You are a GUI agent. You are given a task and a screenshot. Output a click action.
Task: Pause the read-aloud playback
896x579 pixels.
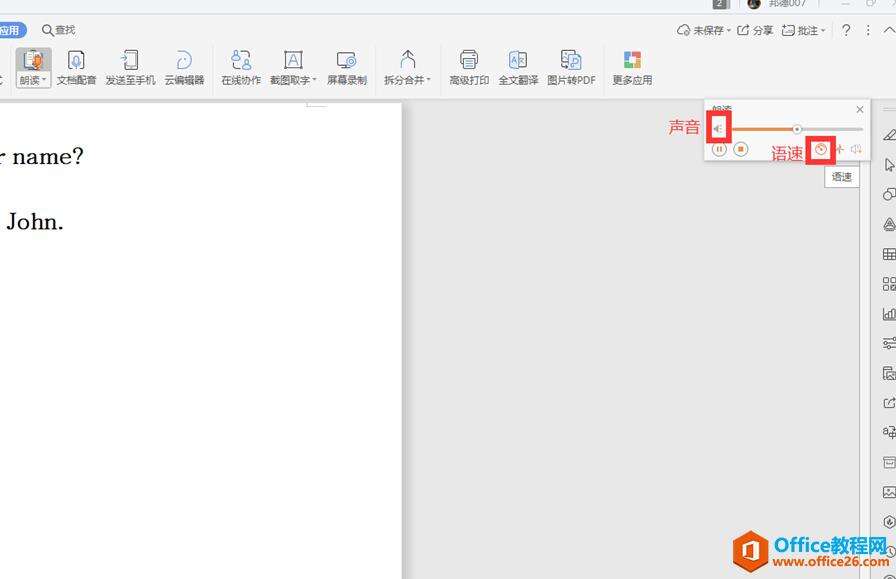coord(719,150)
